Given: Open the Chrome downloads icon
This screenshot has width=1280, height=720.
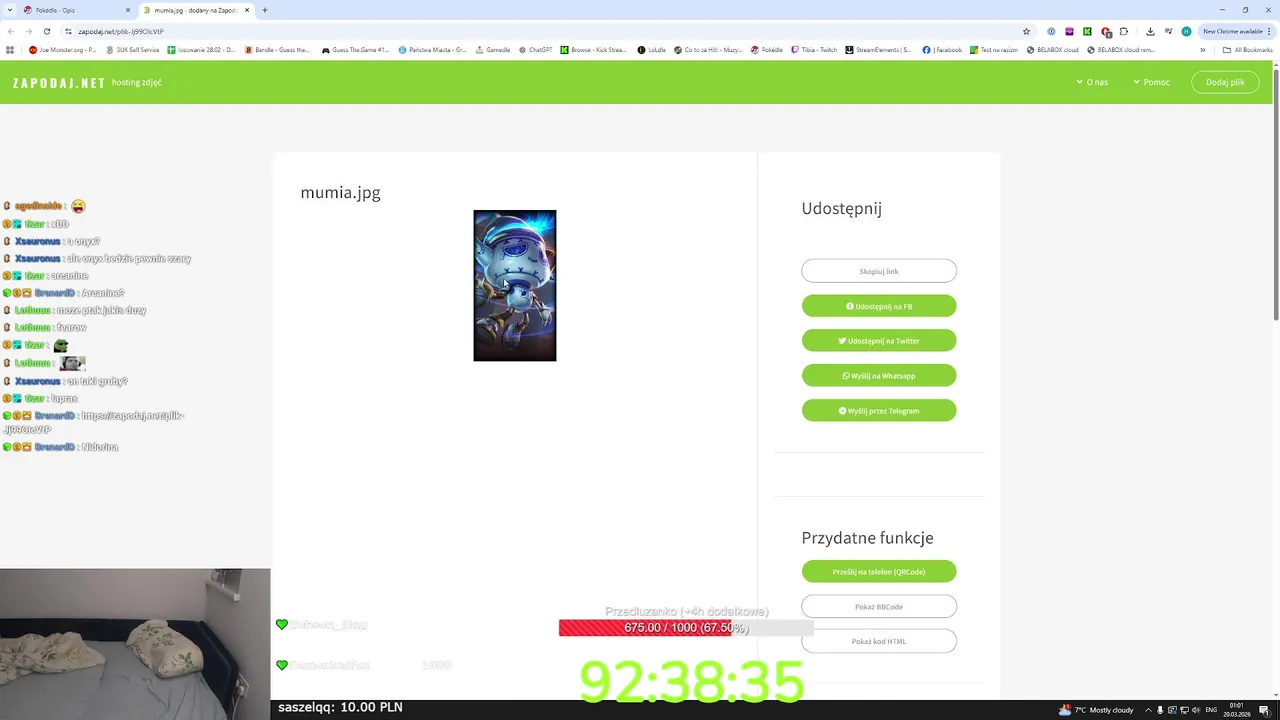Looking at the screenshot, I should (1150, 31).
